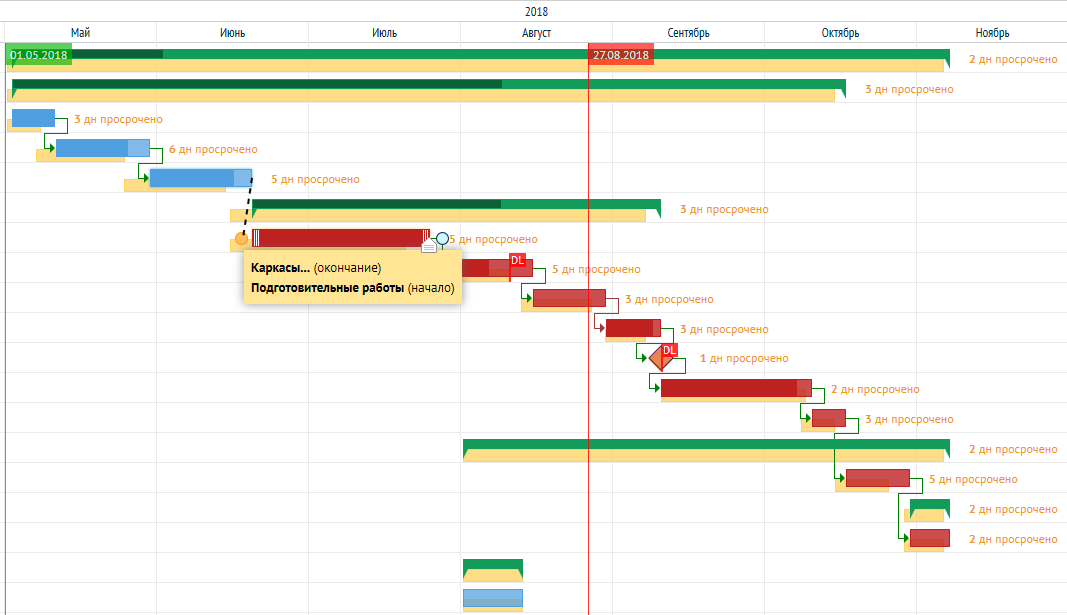
Task: Click the 01.05.2018 project start label
Action: tap(39, 55)
